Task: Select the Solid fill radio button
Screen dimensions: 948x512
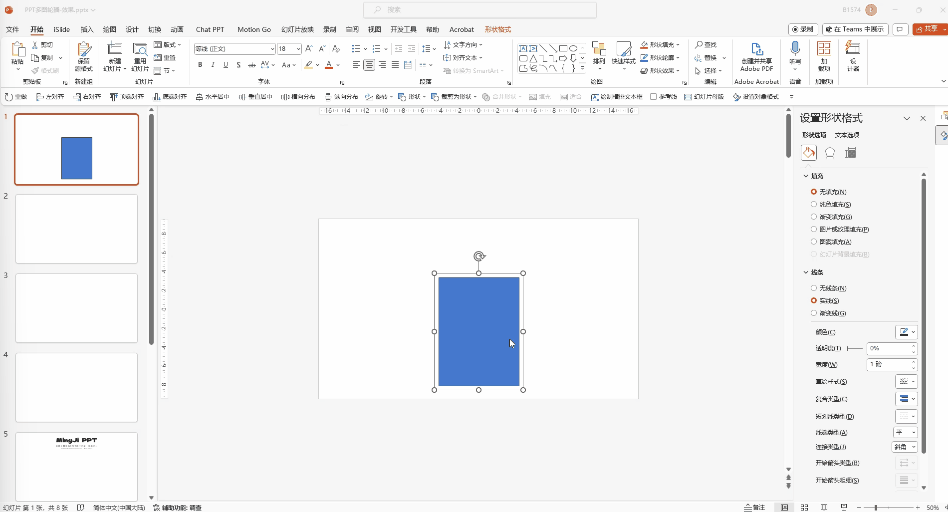Action: coord(814,204)
